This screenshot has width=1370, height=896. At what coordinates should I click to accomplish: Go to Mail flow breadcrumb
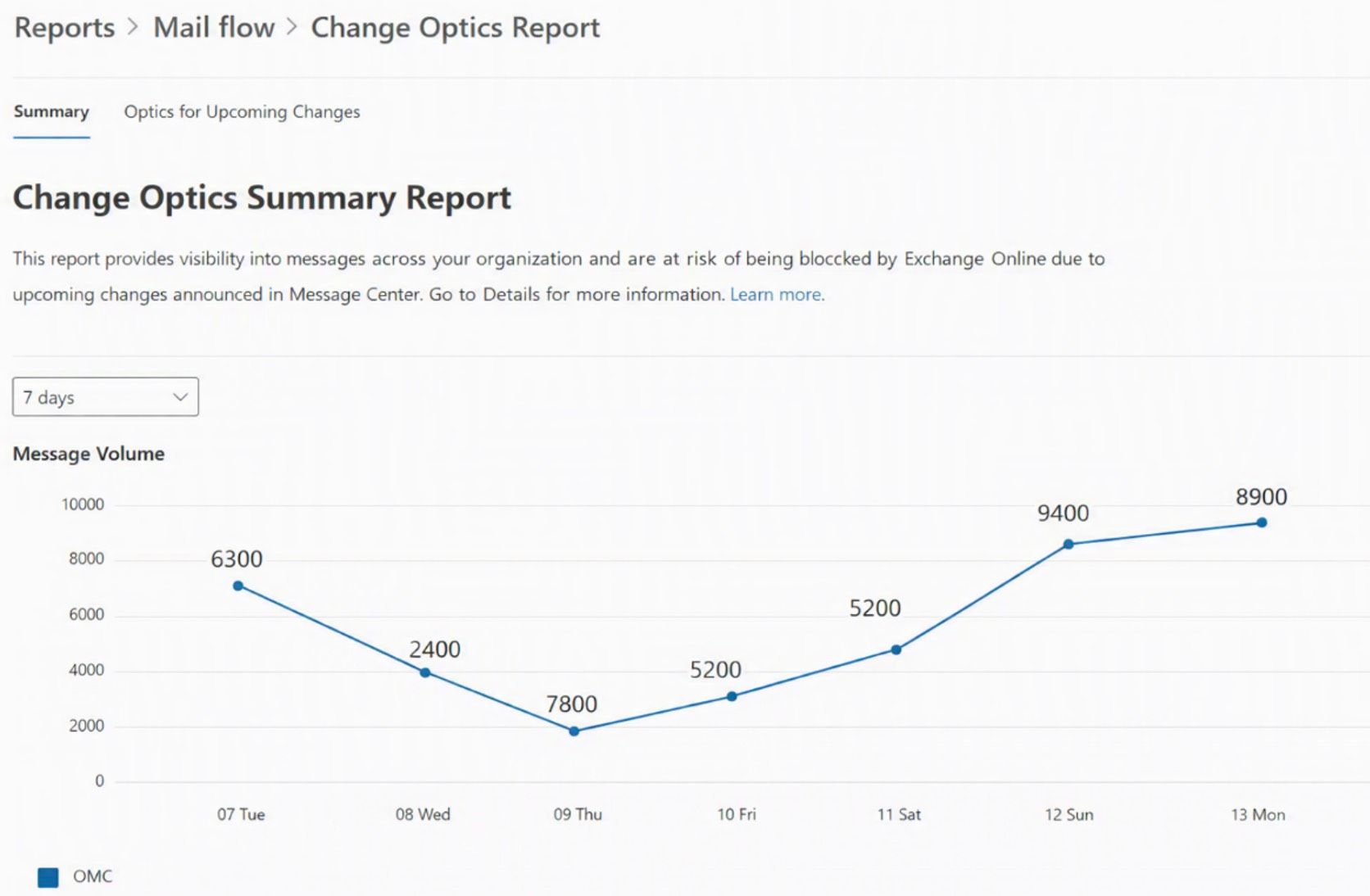214,28
